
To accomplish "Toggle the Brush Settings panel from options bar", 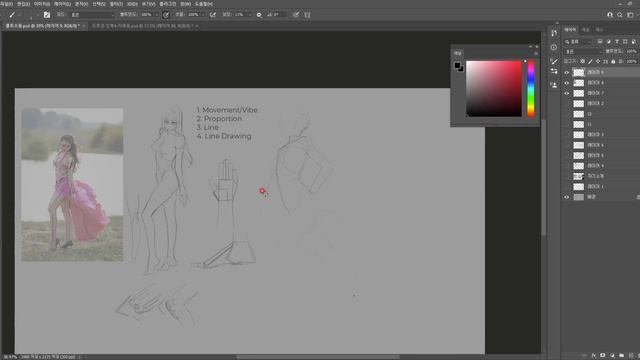I will click(x=47, y=15).
